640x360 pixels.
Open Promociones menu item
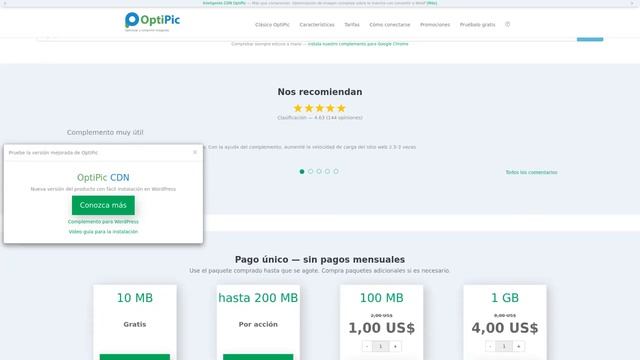[435, 25]
